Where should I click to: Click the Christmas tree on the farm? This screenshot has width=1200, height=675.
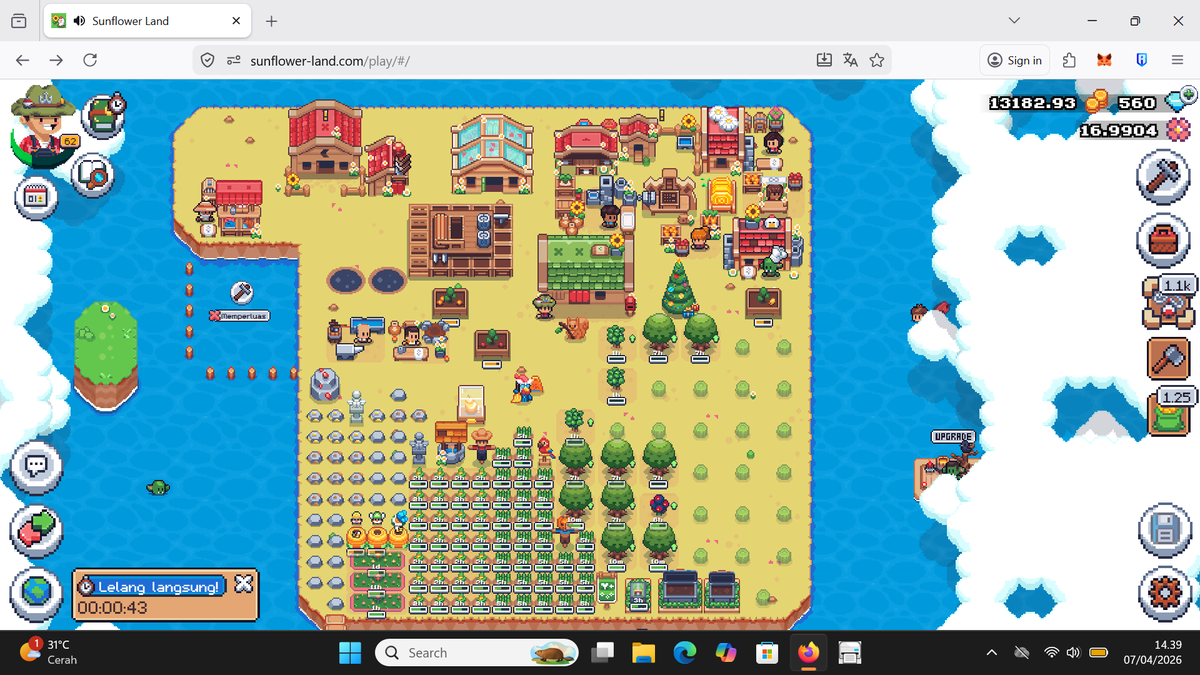tap(680, 288)
